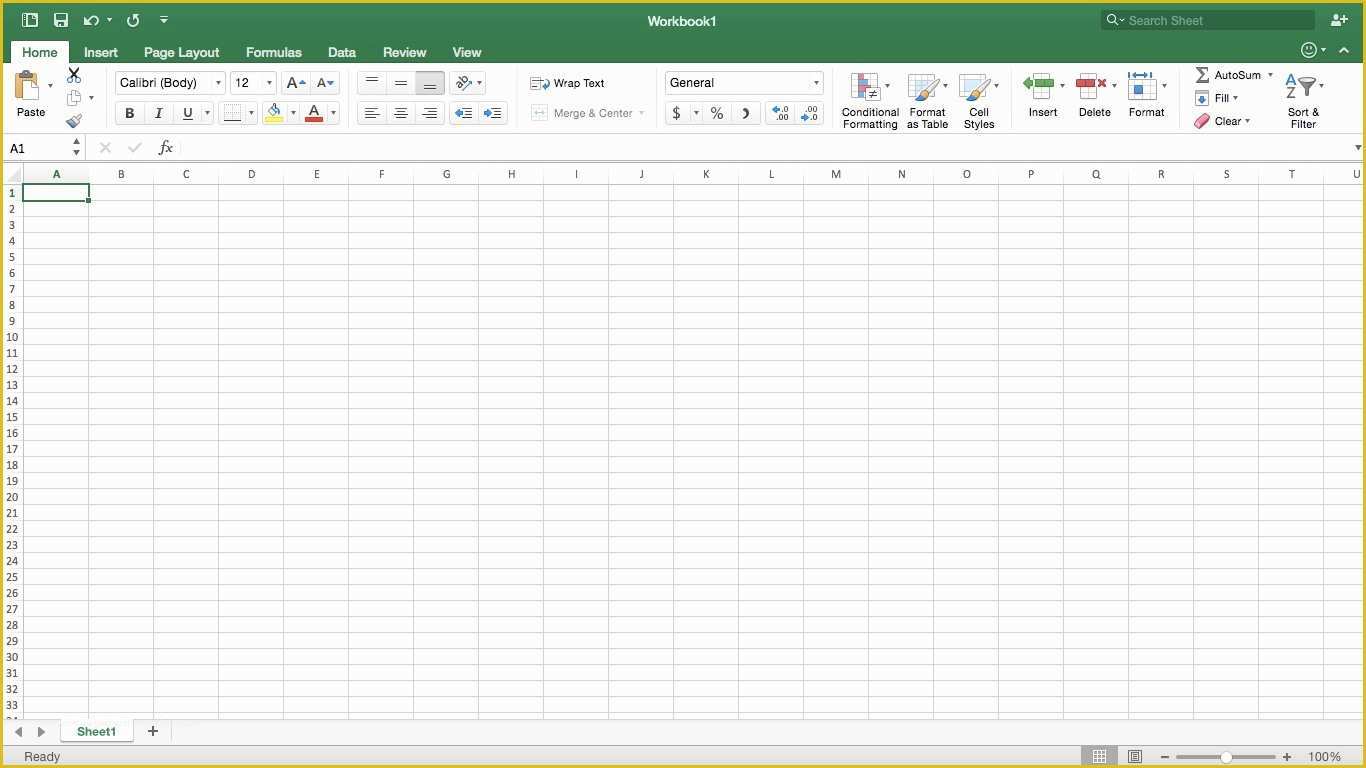
Task: Select the Sheet1 tab
Action: pyautogui.click(x=96, y=731)
